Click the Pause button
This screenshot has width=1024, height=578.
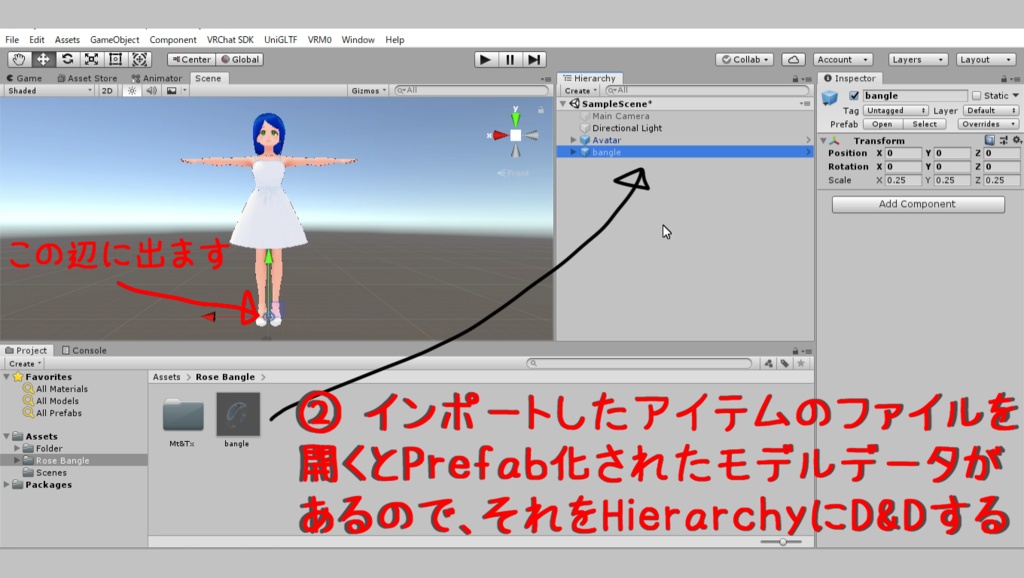(510, 59)
